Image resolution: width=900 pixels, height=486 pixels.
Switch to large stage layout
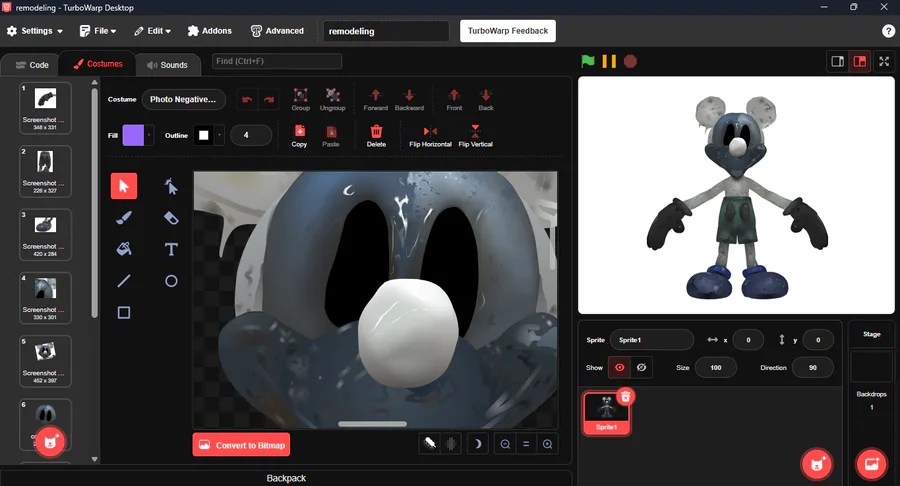coord(860,61)
